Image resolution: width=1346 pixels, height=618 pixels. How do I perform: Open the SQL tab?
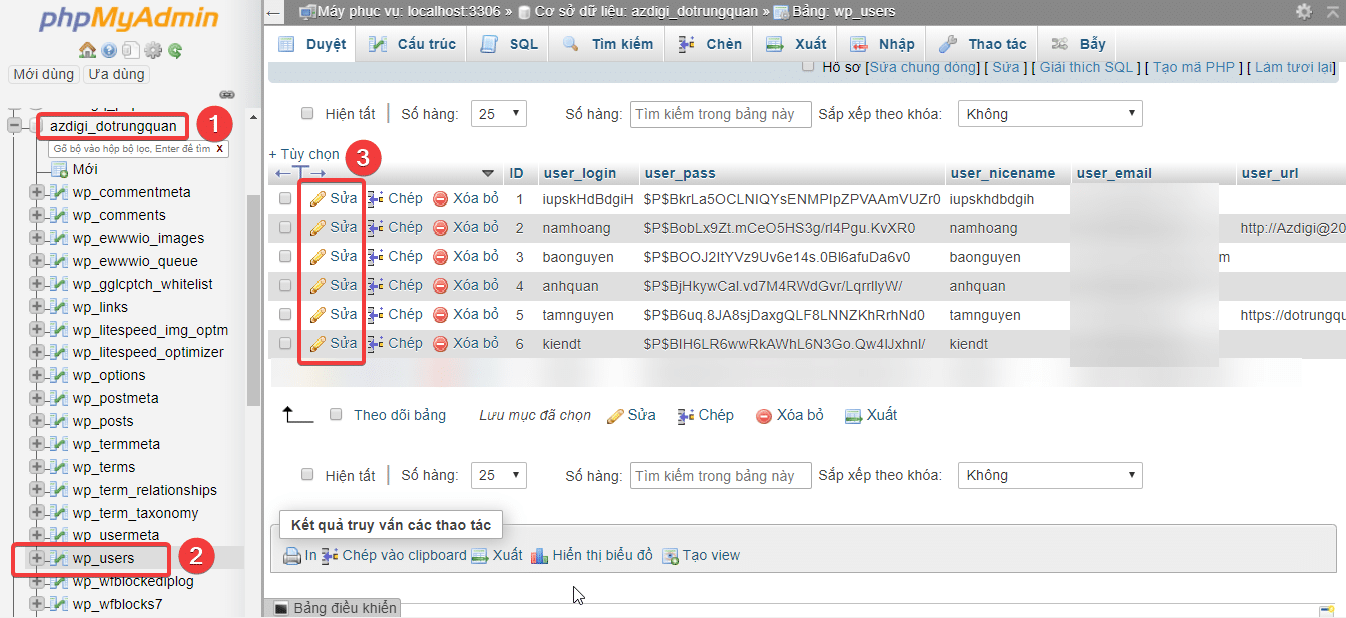click(x=507, y=43)
